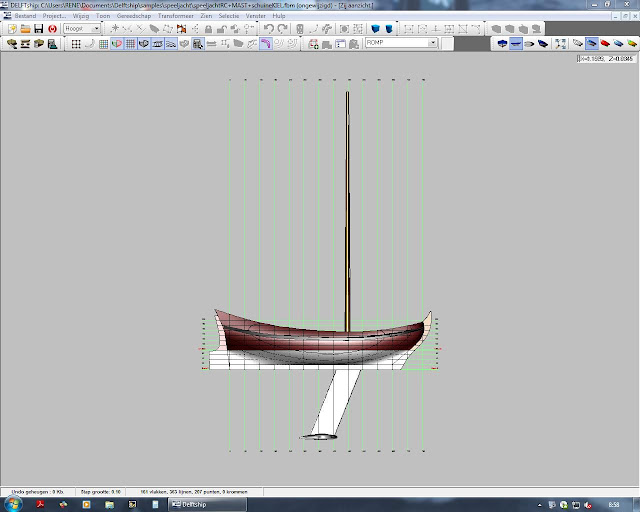Image resolution: width=640 pixels, height=512 pixels.
Task: Click the padlock lock points icon
Action: click(x=208, y=29)
